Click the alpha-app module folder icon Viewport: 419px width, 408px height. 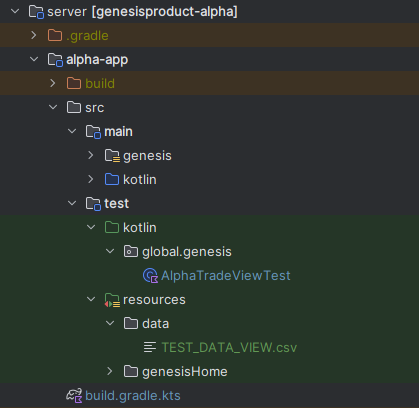55,60
